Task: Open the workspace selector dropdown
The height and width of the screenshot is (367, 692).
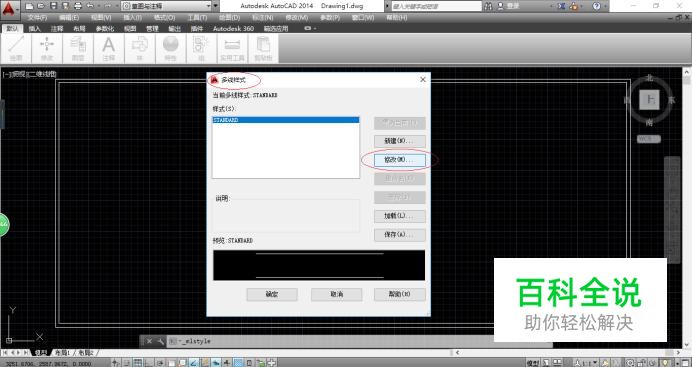Action: (166, 6)
